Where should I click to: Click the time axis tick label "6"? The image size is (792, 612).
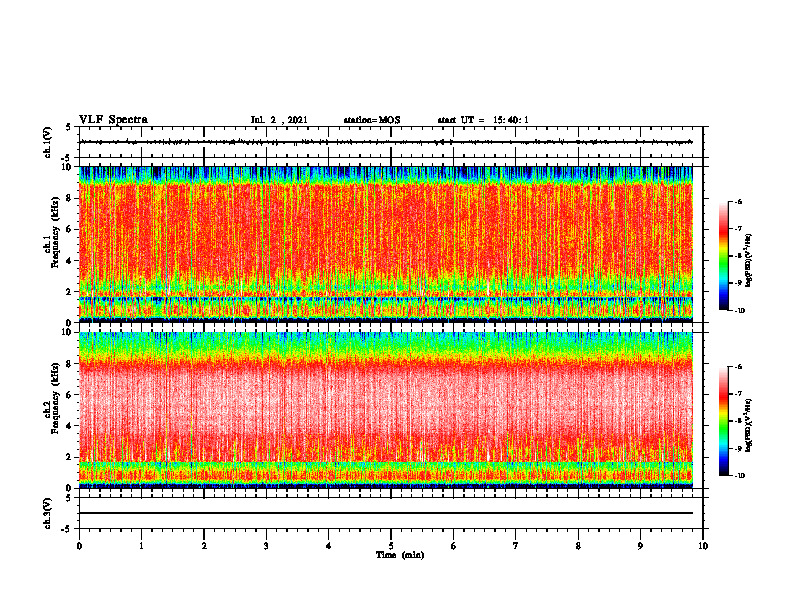[x=454, y=546]
